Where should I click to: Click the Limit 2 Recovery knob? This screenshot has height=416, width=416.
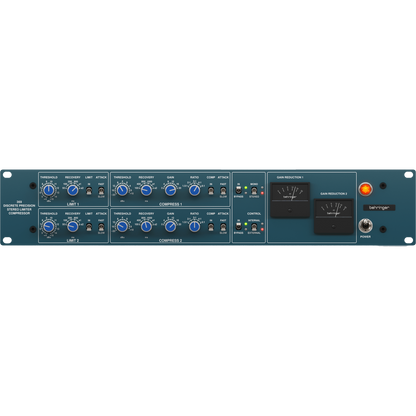coord(73,227)
